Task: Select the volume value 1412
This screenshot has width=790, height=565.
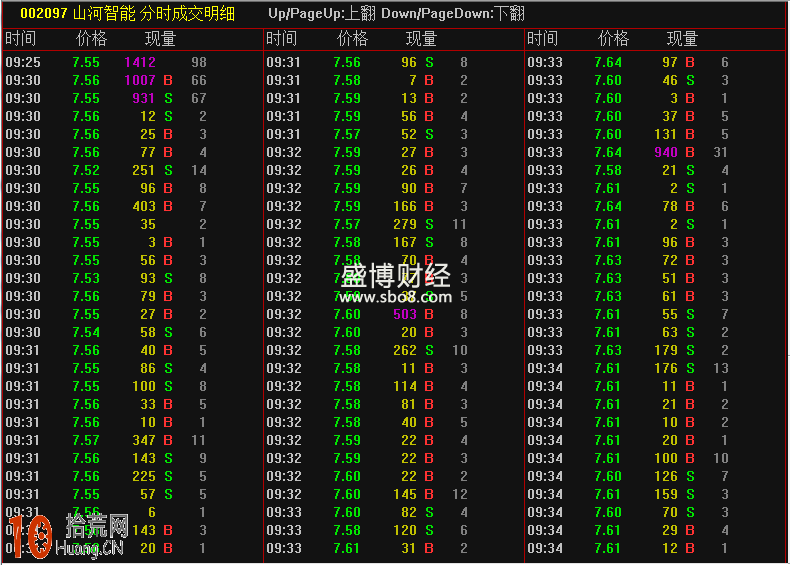Action: tap(140, 62)
